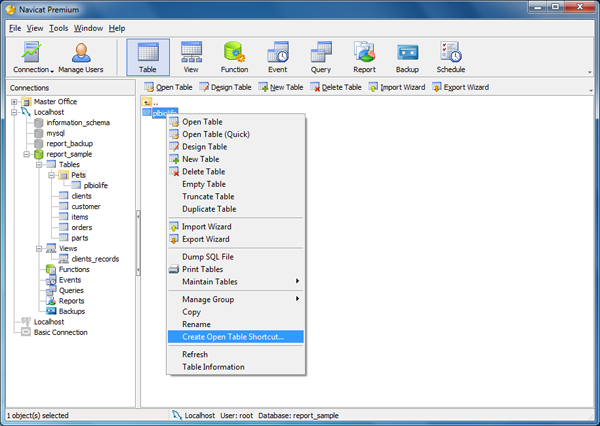
Task: Open Manage Group submenu
Action: [x=236, y=299]
